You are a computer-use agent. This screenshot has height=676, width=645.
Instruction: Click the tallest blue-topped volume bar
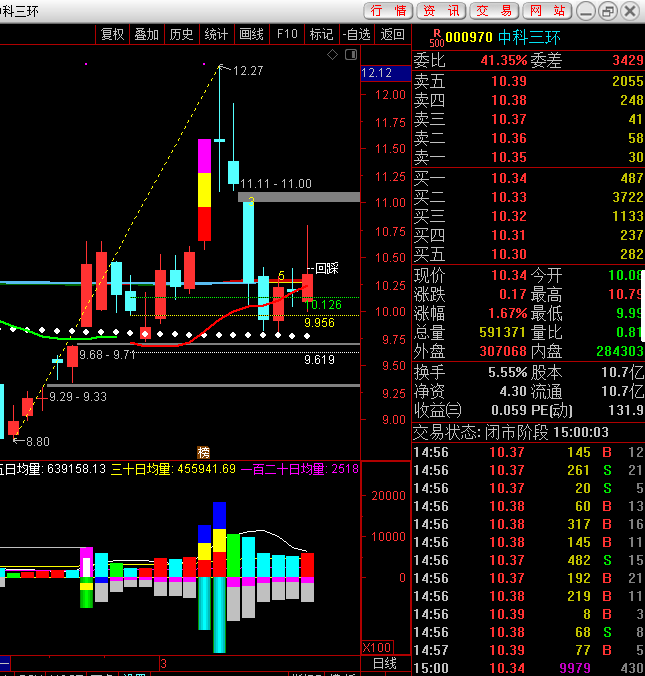click(219, 539)
